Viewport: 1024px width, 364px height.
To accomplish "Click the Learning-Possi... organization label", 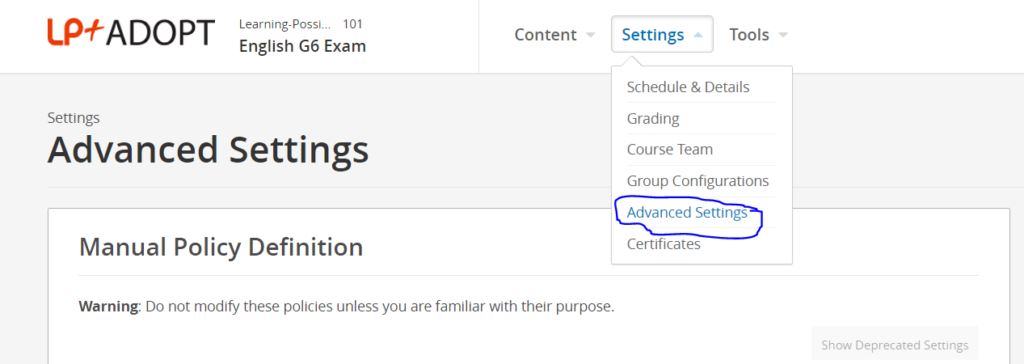I will [284, 25].
